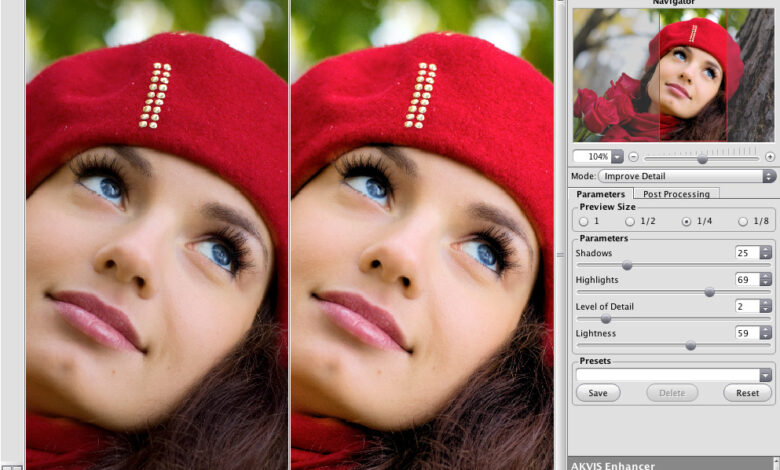Viewport: 780px width, 470px height.
Task: Click the Shadows value field
Action: coord(747,253)
